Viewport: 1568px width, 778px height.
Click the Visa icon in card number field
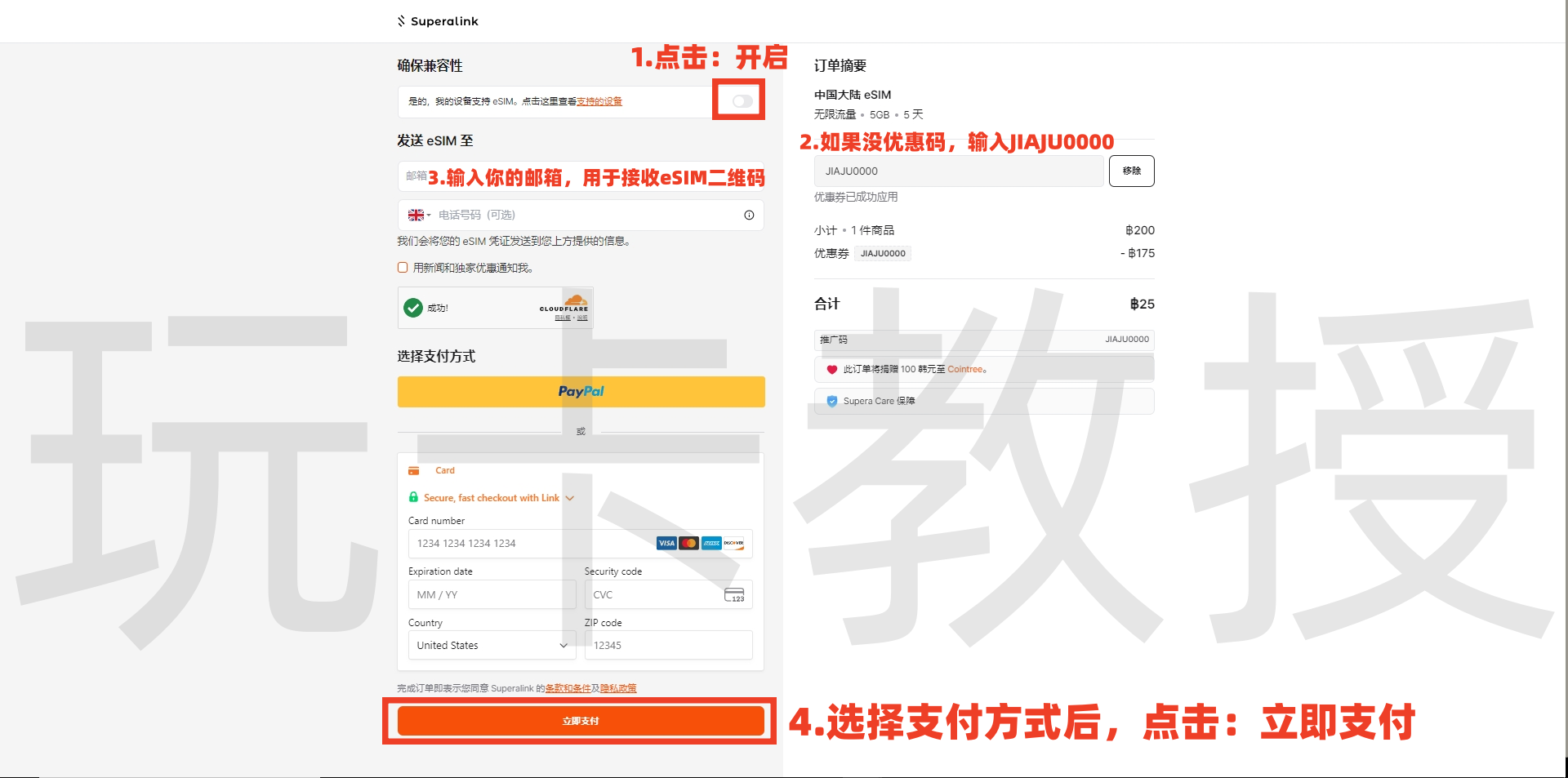click(666, 543)
